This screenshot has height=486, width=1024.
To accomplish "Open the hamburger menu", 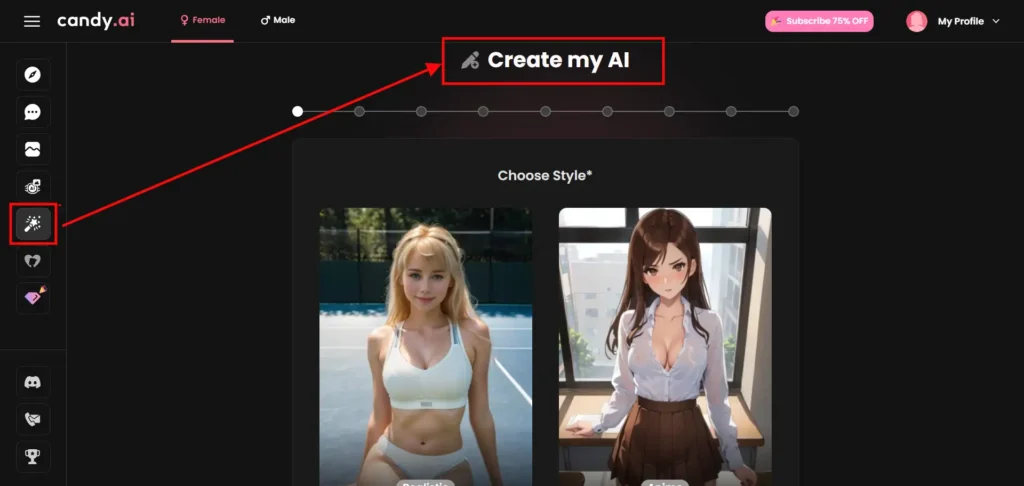I will (x=32, y=22).
